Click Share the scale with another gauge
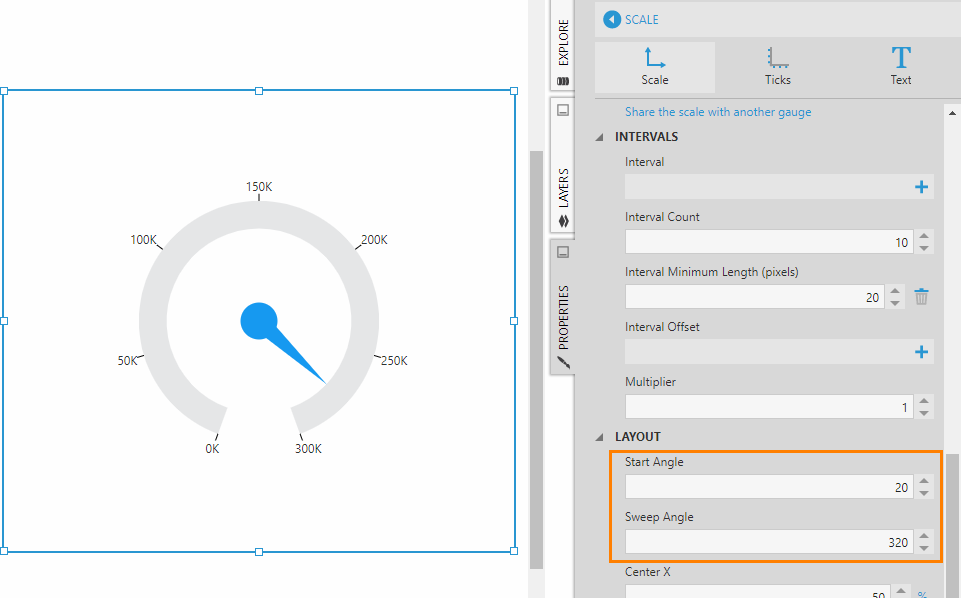 click(x=718, y=112)
